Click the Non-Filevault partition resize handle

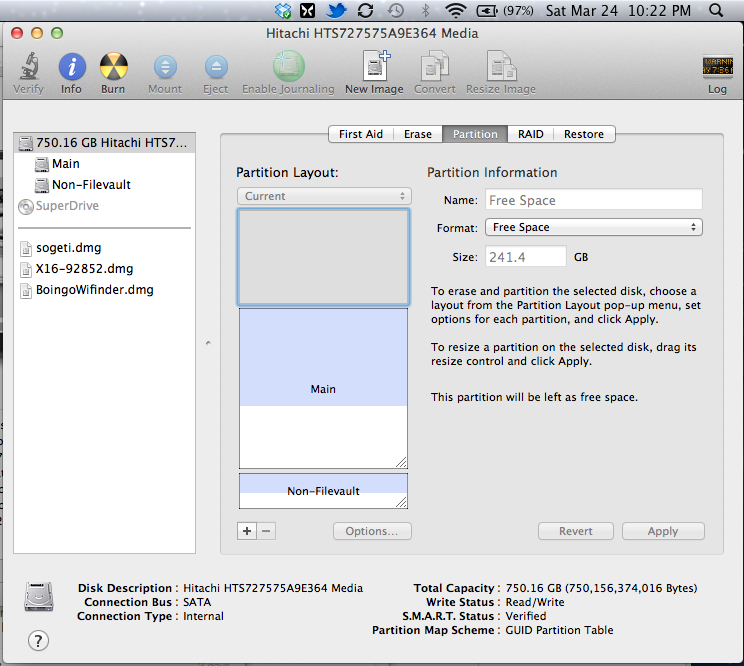tap(401, 502)
